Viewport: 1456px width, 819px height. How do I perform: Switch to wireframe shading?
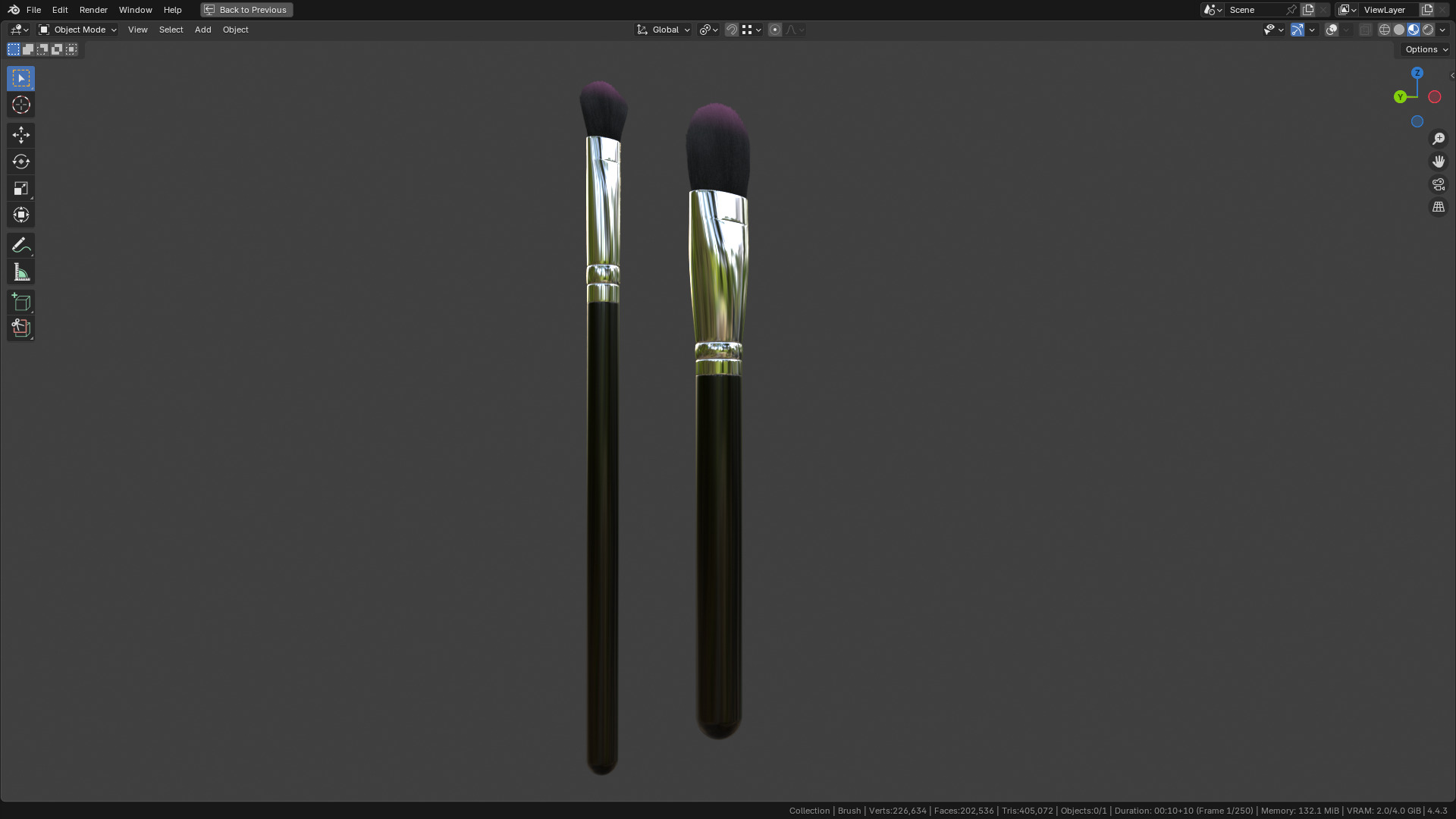(x=1385, y=30)
